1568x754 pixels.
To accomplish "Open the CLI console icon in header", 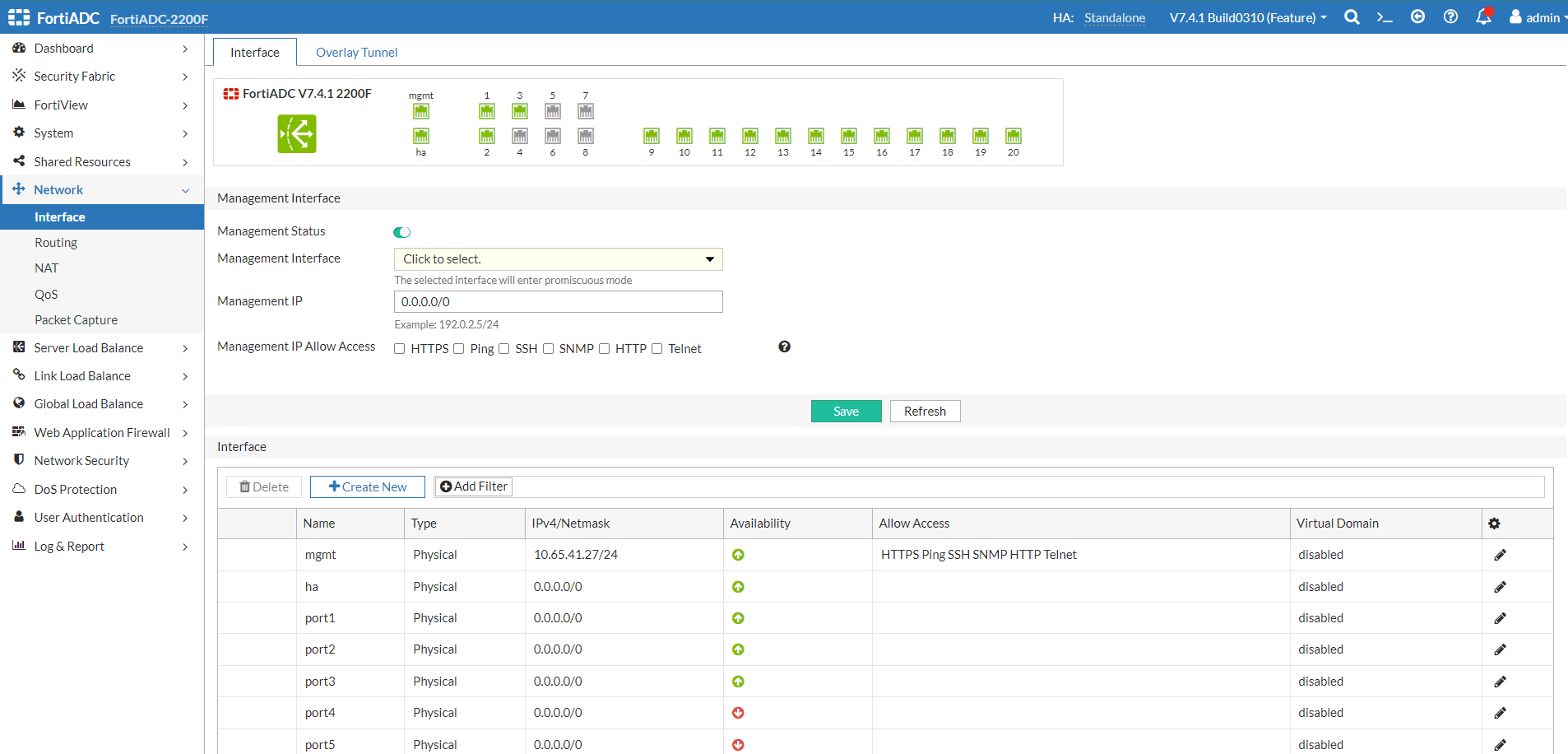I will coord(1385,16).
